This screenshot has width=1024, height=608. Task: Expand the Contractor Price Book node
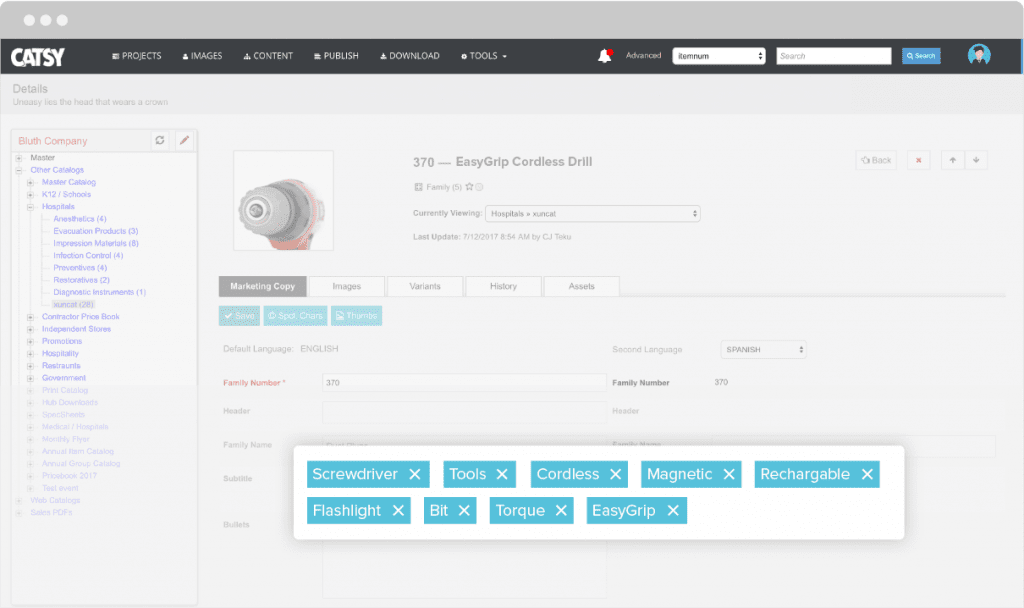pyautogui.click(x=30, y=317)
